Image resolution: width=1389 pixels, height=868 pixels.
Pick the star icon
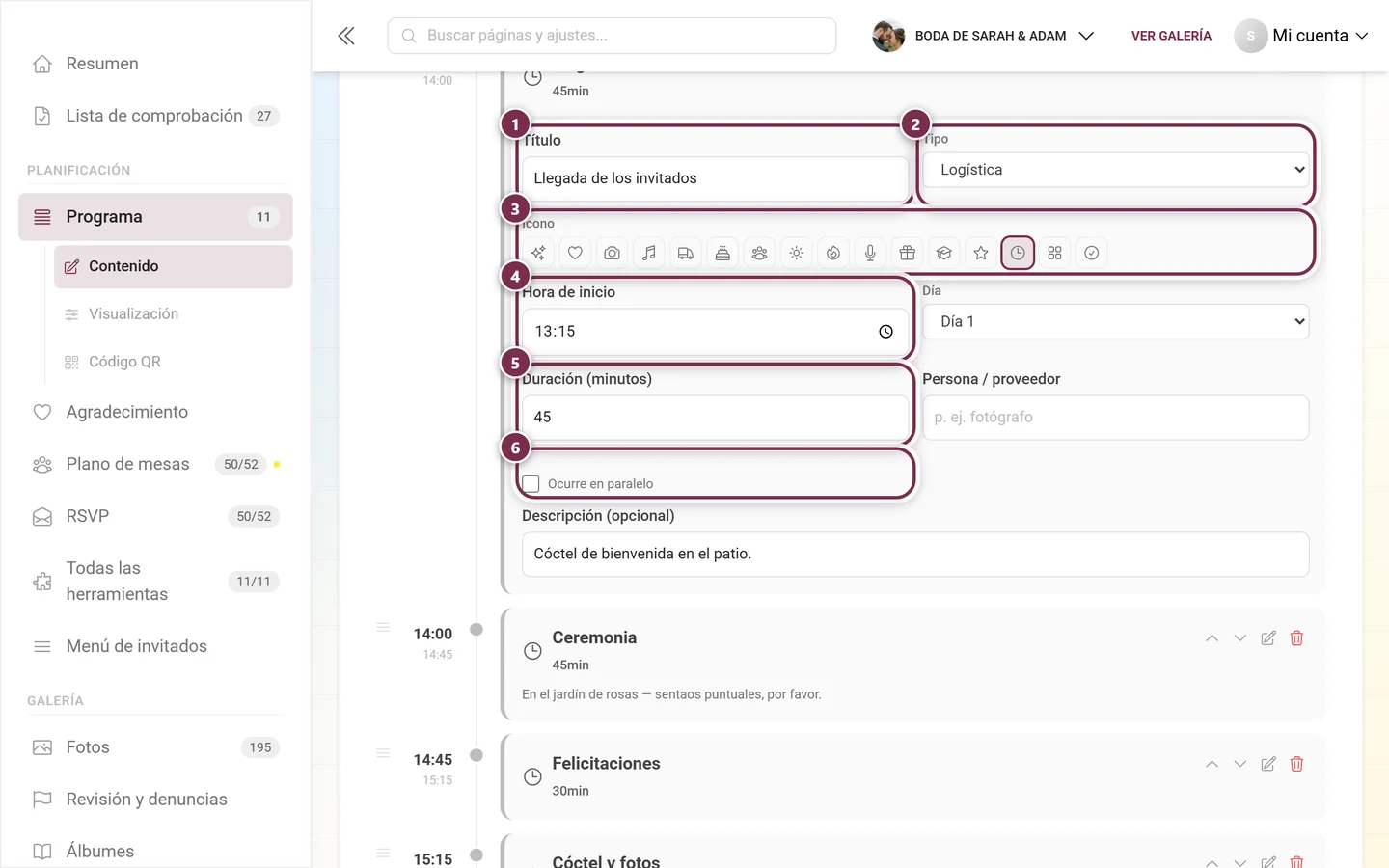981,253
